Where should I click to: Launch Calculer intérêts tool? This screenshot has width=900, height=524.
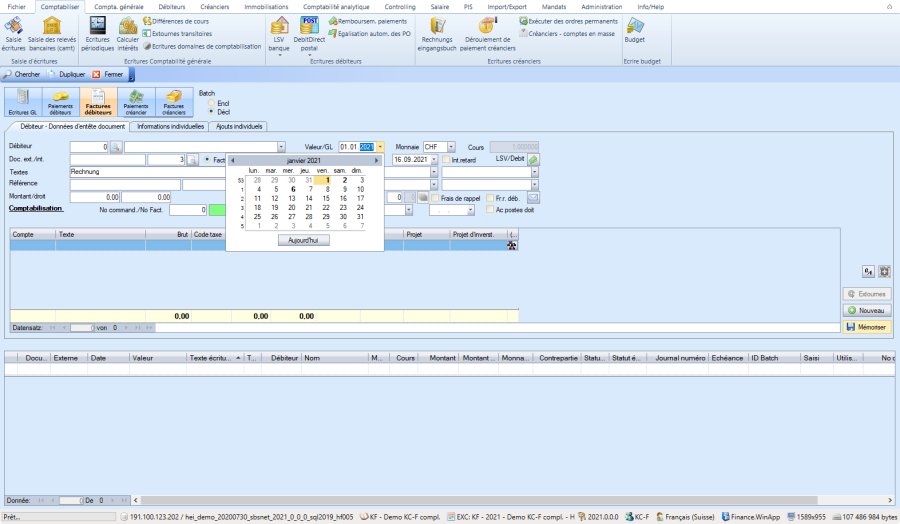(128, 34)
